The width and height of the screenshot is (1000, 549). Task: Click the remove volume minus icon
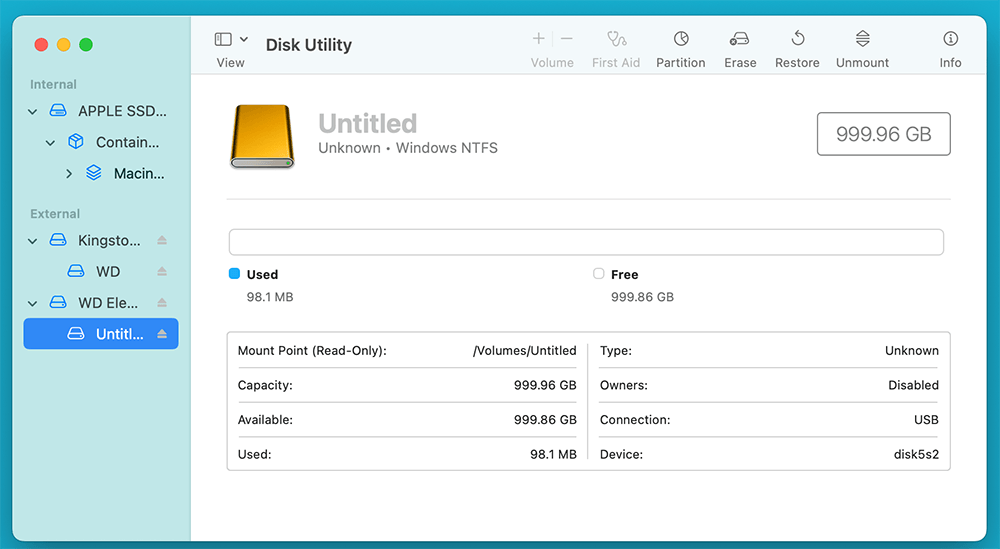click(567, 39)
